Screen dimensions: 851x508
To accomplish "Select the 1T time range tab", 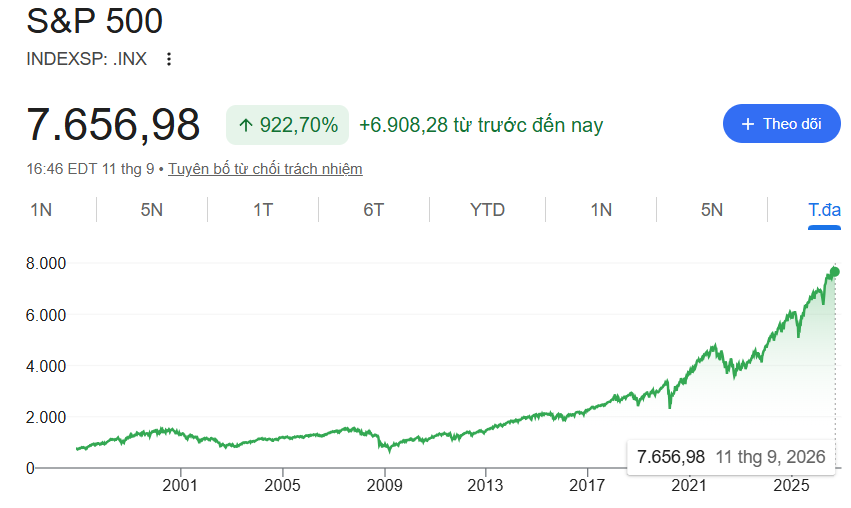I will (x=263, y=209).
